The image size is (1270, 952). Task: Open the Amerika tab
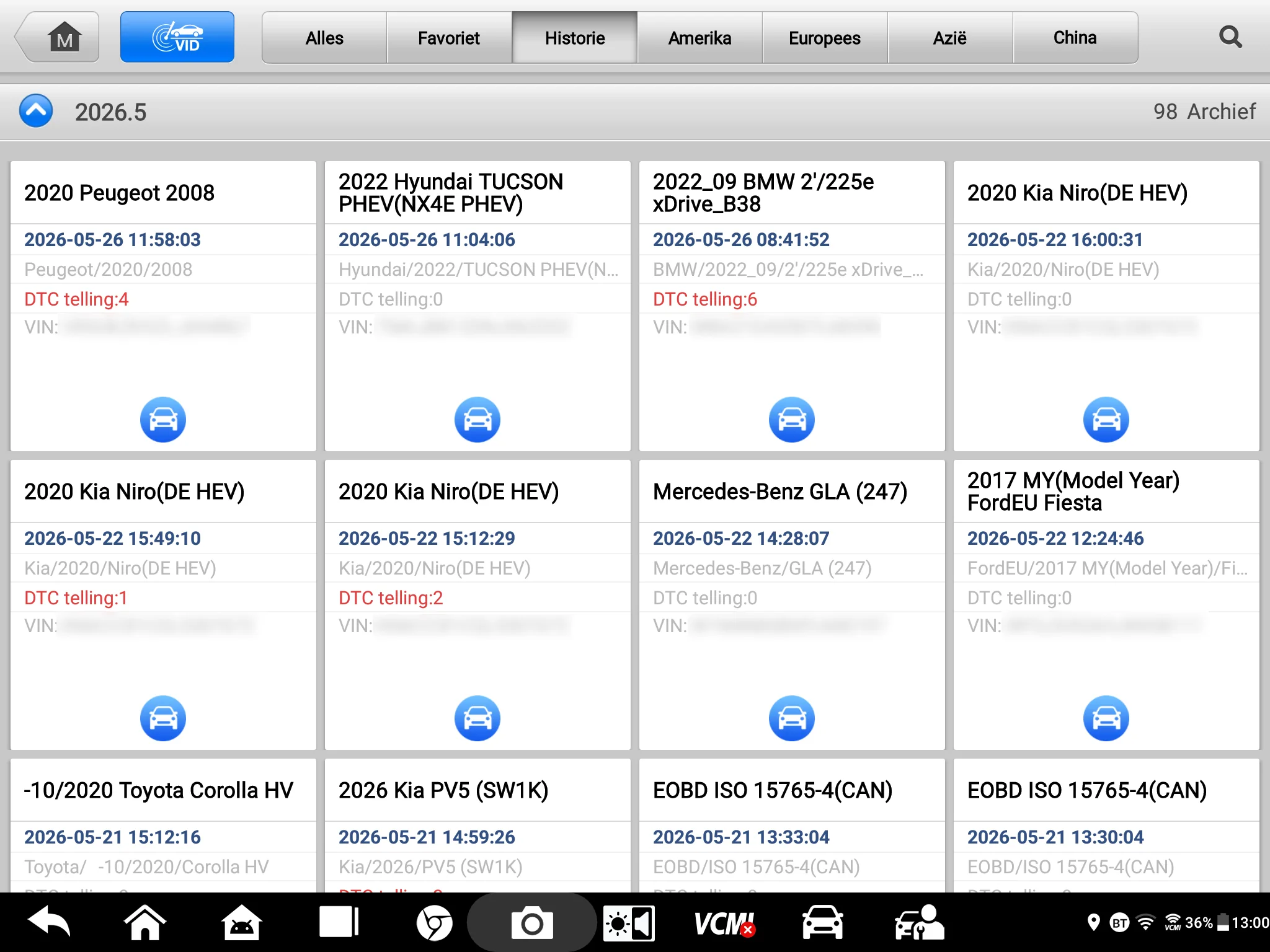(699, 38)
